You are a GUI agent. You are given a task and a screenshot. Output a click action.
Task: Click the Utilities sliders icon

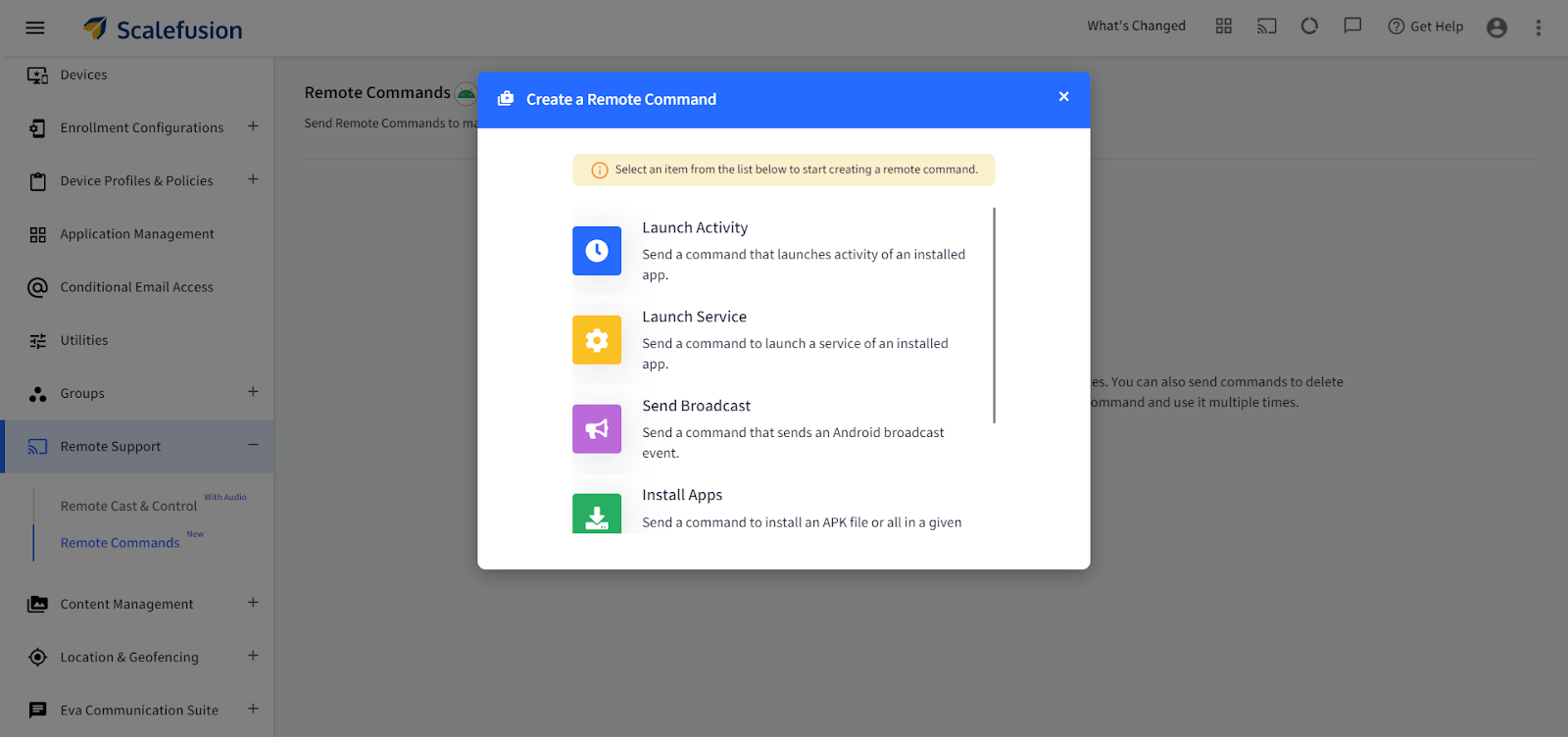37,340
